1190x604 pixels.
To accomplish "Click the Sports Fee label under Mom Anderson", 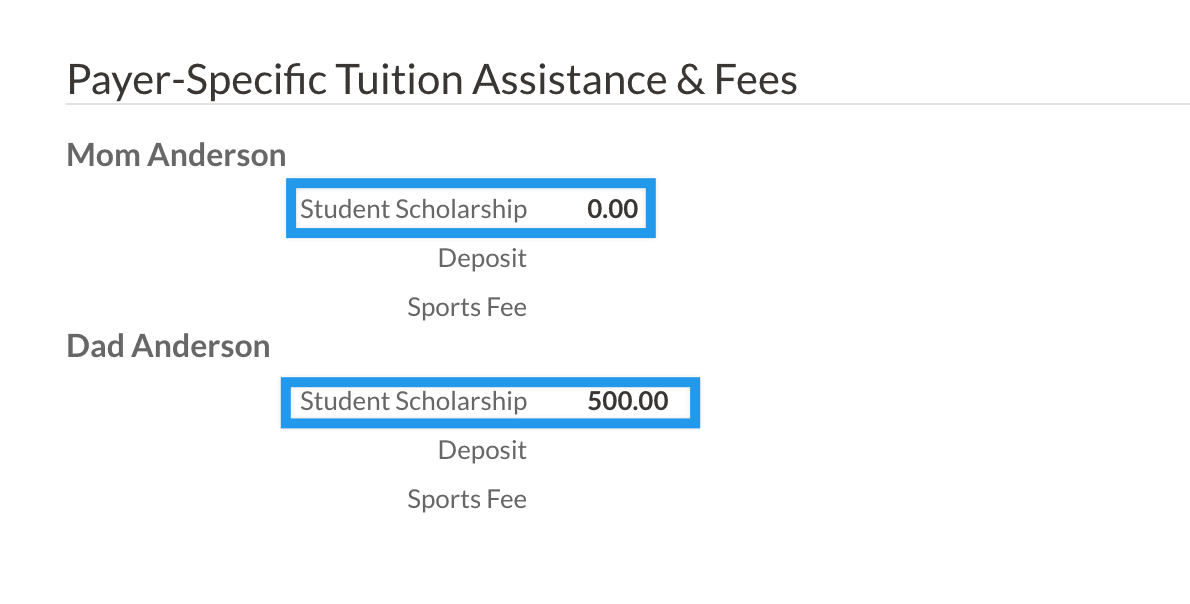I will click(x=466, y=307).
